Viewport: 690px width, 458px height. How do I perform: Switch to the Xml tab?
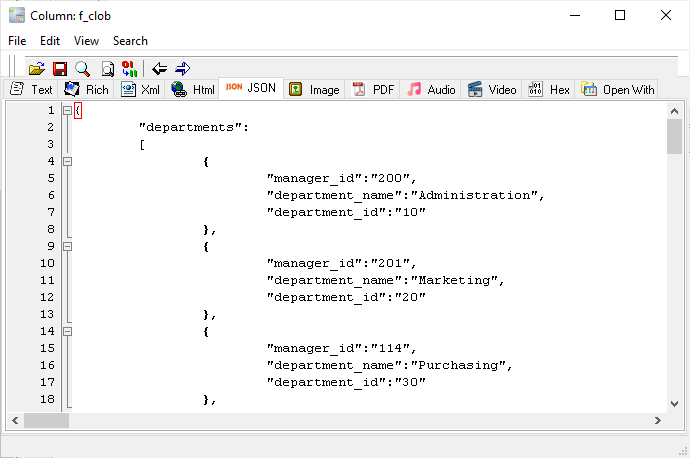(x=140, y=89)
